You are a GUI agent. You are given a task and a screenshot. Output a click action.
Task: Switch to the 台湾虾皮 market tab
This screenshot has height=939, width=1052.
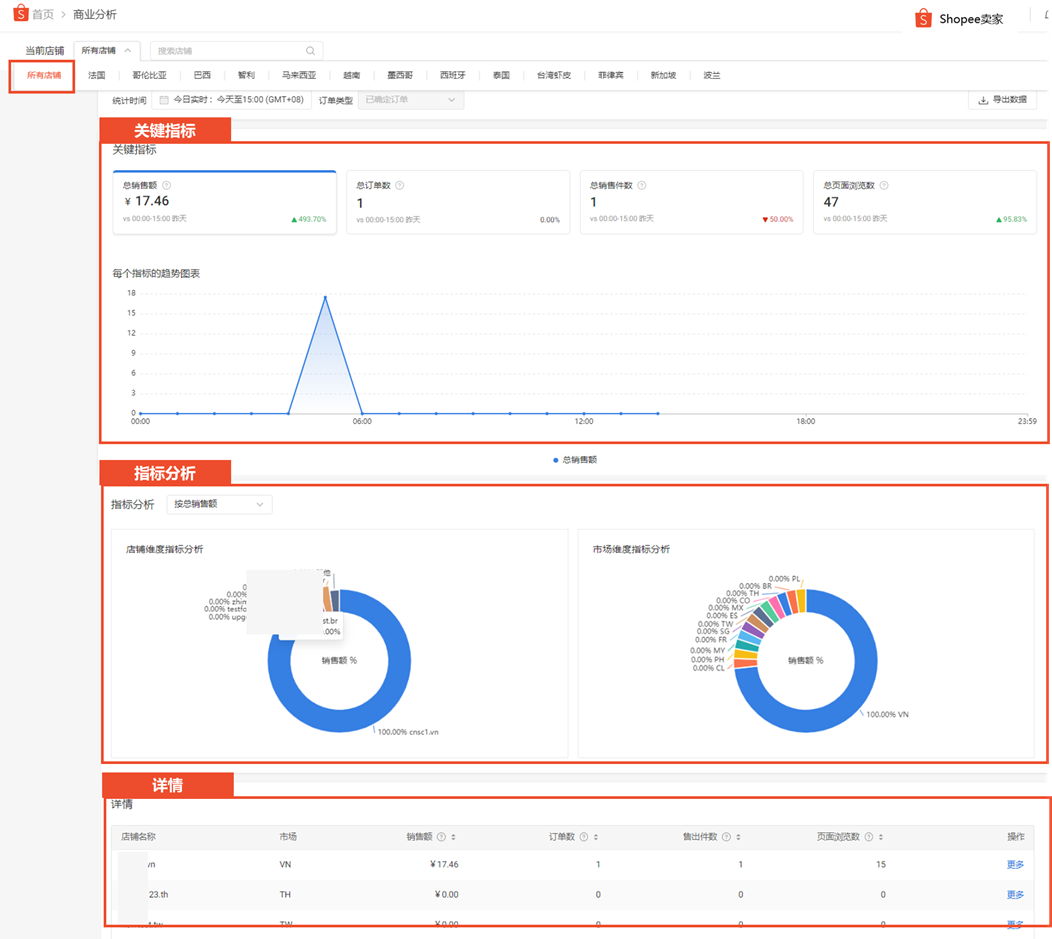pyautogui.click(x=553, y=75)
